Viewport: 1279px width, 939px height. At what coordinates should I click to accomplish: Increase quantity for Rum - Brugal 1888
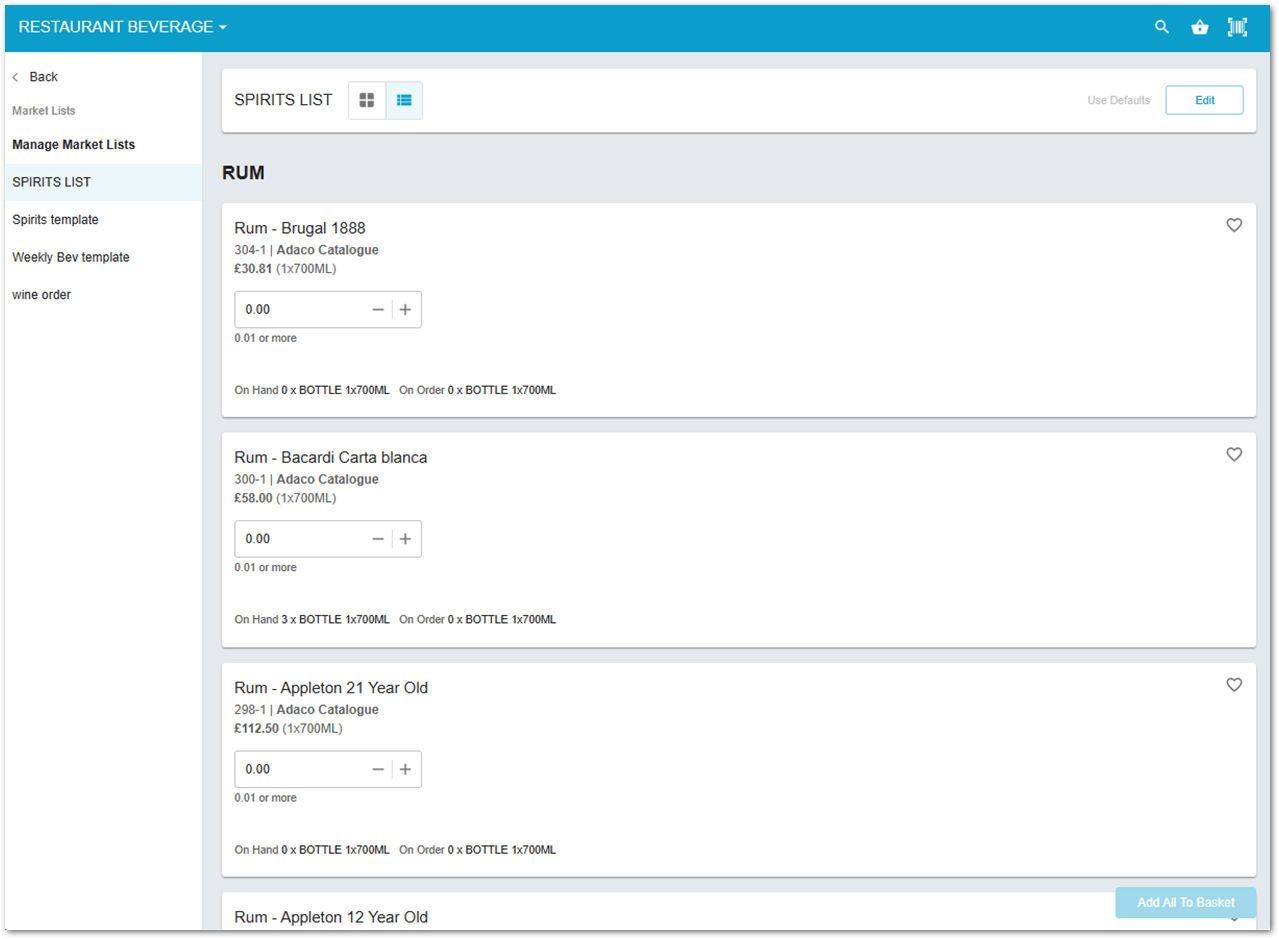[405, 309]
